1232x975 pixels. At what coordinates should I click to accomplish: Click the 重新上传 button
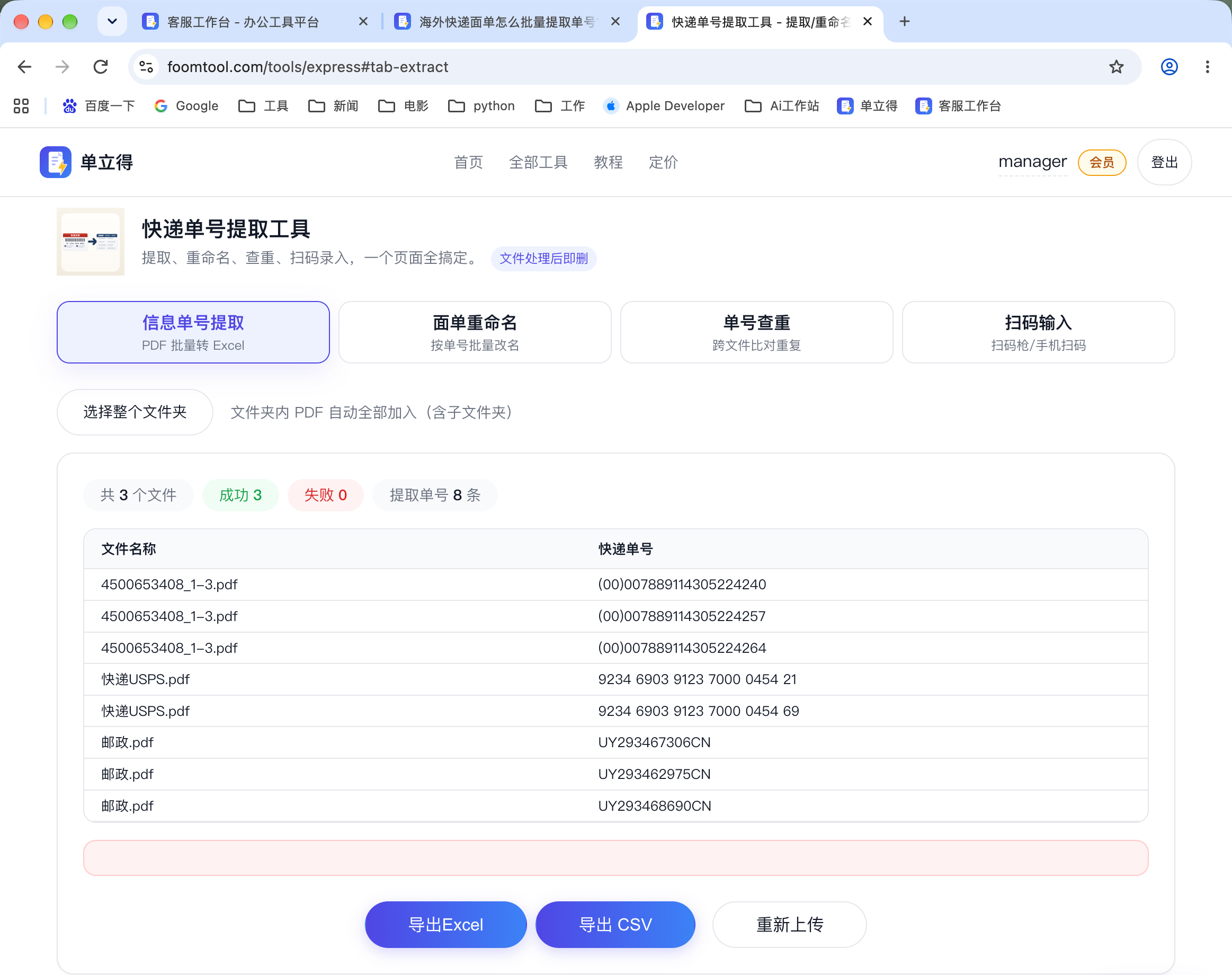(x=790, y=925)
